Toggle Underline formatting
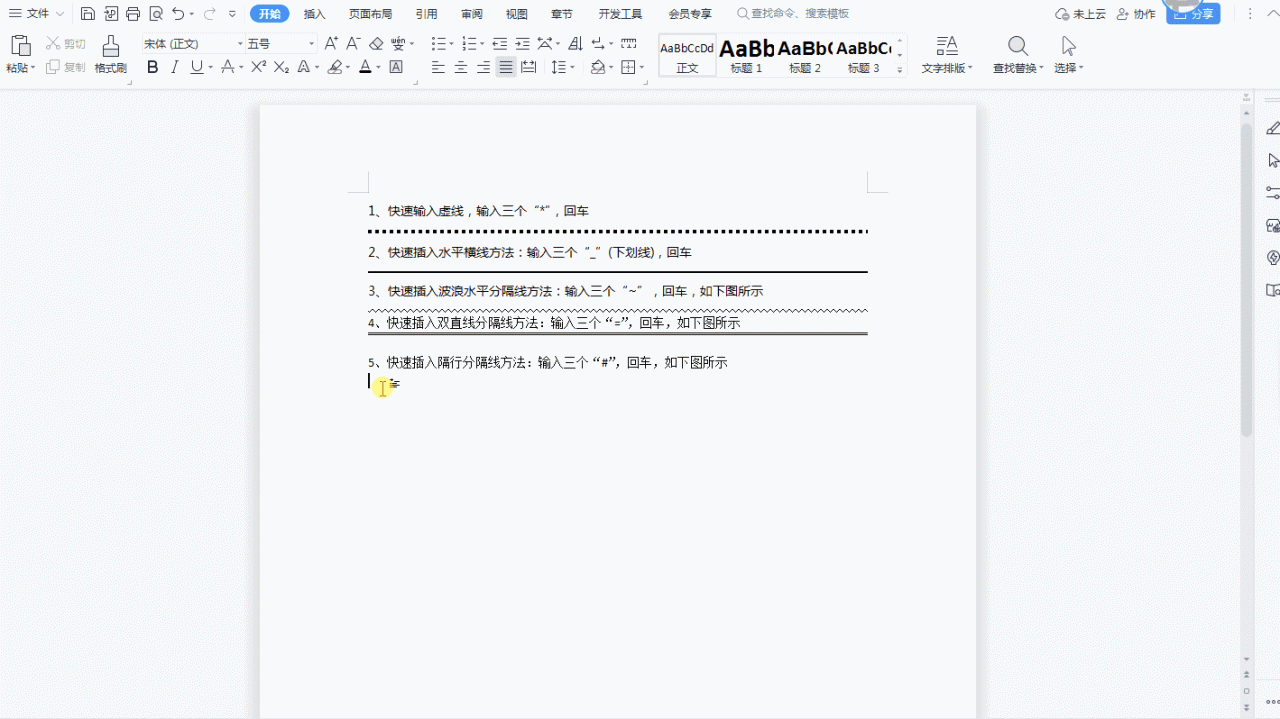 pos(196,67)
